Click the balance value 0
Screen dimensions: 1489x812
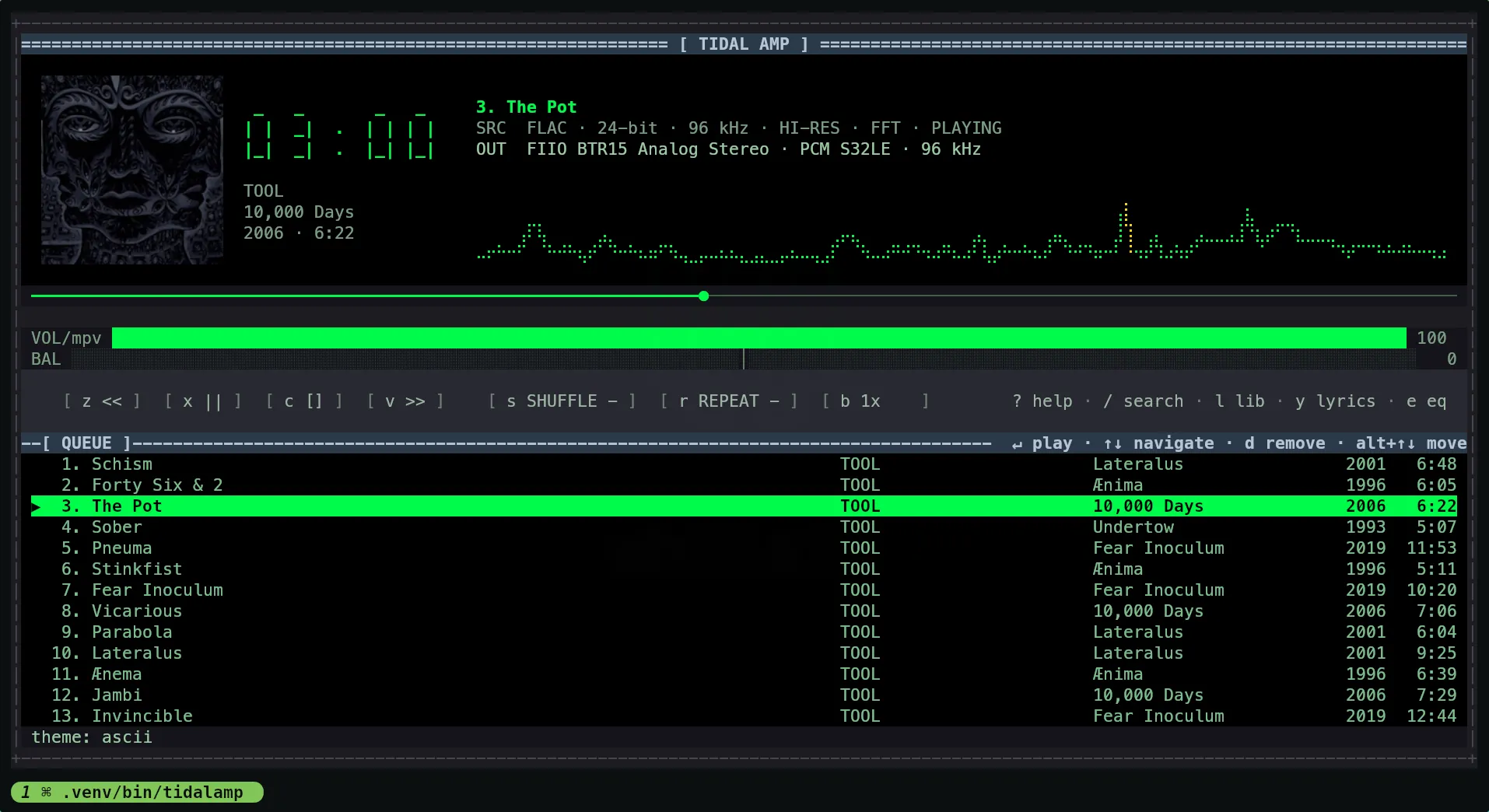1452,359
